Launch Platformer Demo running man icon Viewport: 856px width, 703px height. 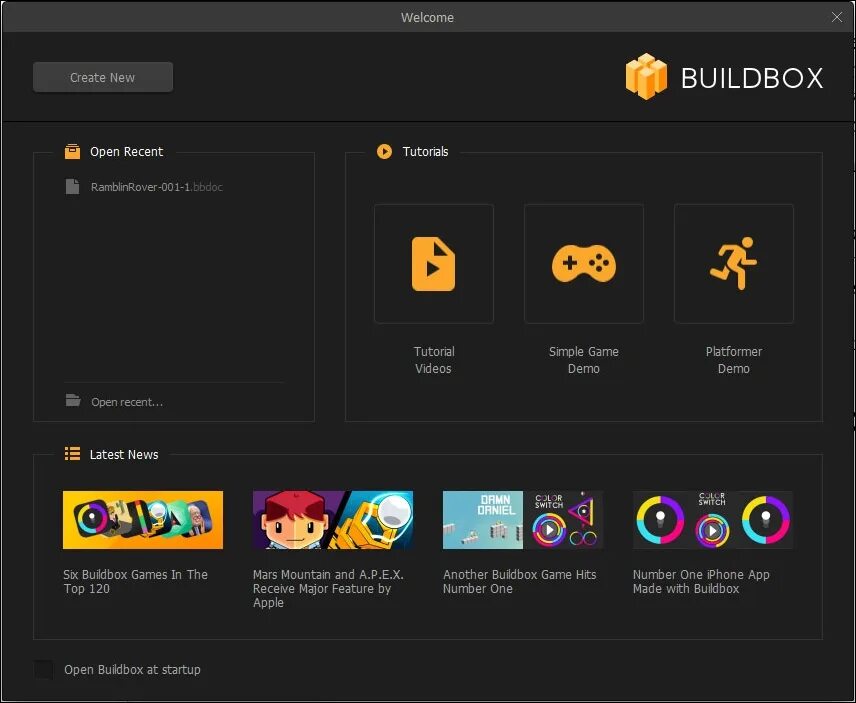pyautogui.click(x=734, y=264)
